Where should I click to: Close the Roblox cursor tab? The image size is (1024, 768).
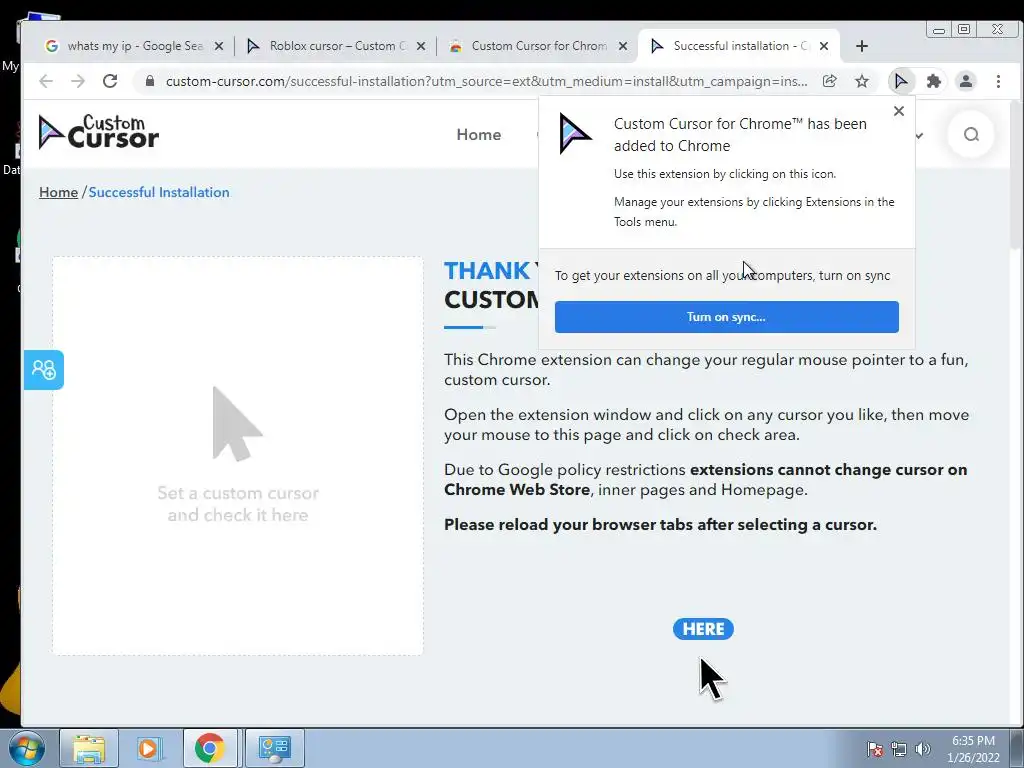point(421,46)
